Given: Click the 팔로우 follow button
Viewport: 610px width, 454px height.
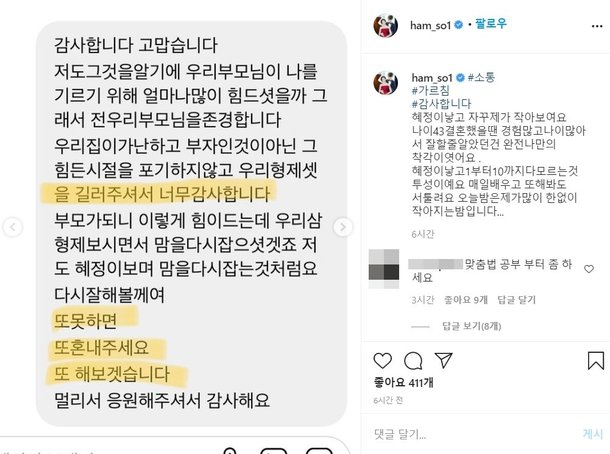Looking at the screenshot, I should tap(491, 24).
